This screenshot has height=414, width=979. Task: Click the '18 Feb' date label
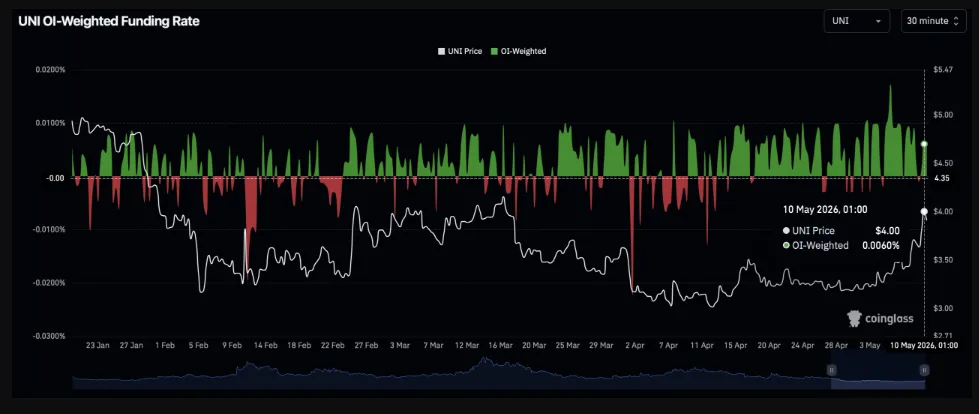coord(299,345)
